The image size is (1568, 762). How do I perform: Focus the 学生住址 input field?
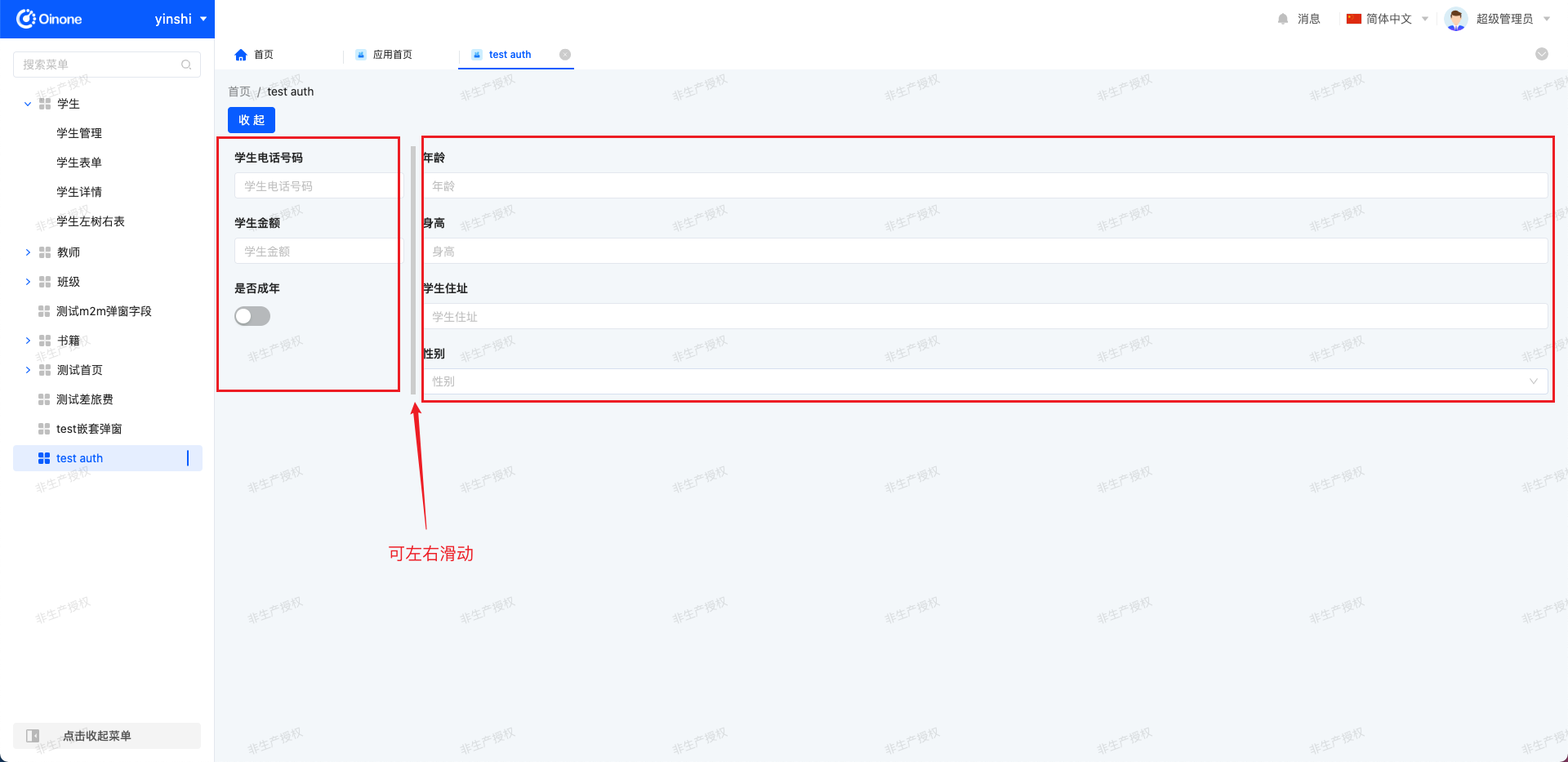tap(985, 316)
